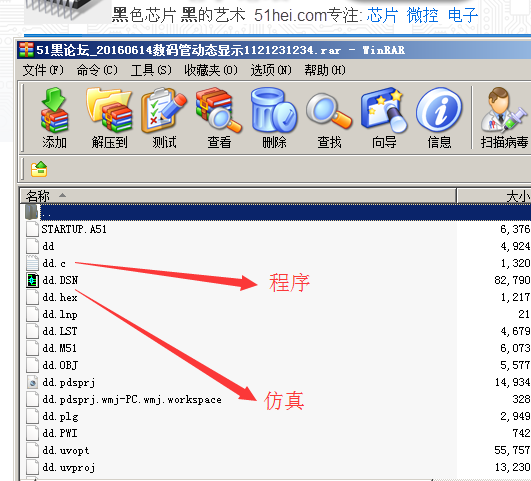Click the WinRAR title bar icon
The width and height of the screenshot is (531, 481).
tap(26, 50)
